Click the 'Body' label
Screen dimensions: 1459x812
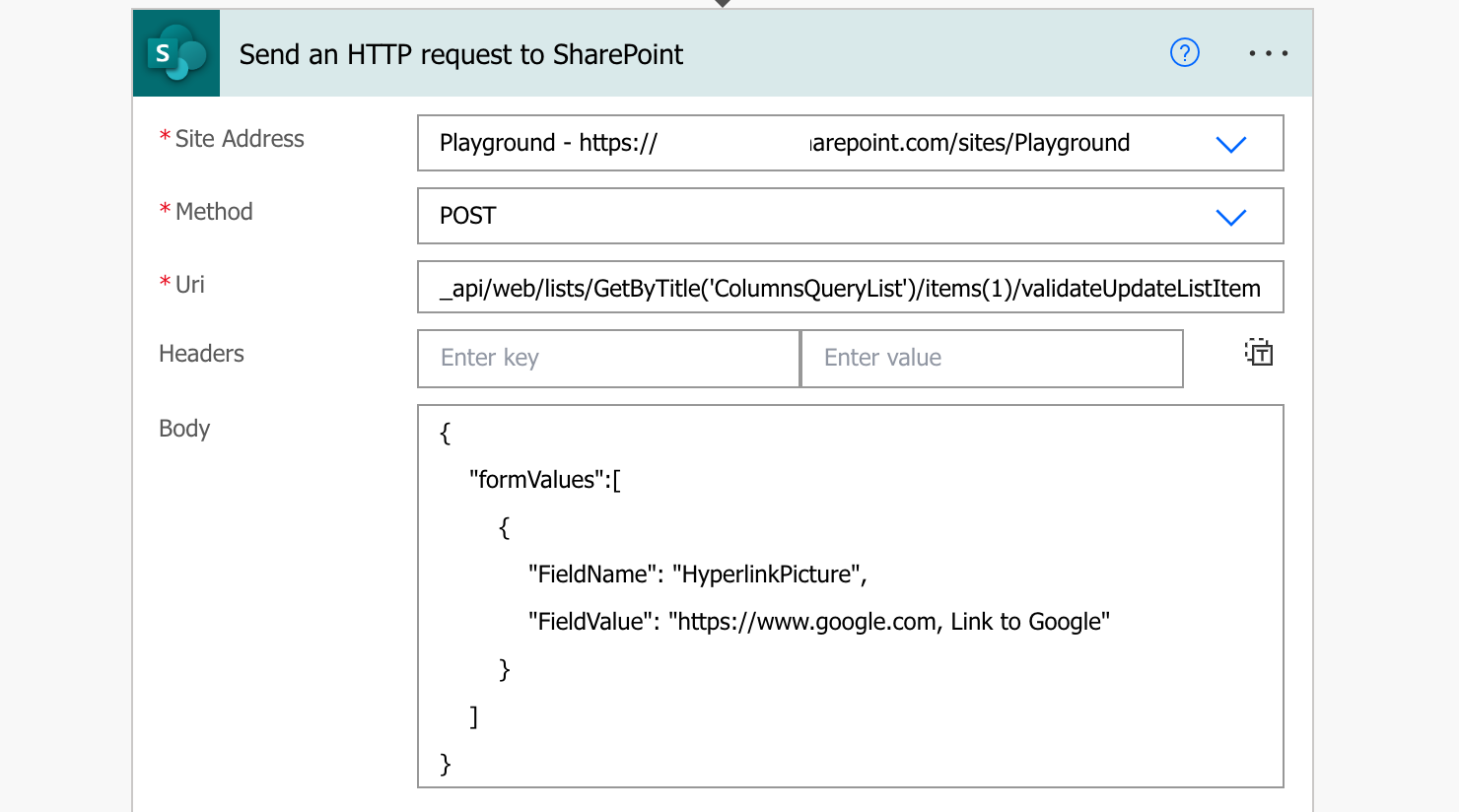tap(184, 429)
